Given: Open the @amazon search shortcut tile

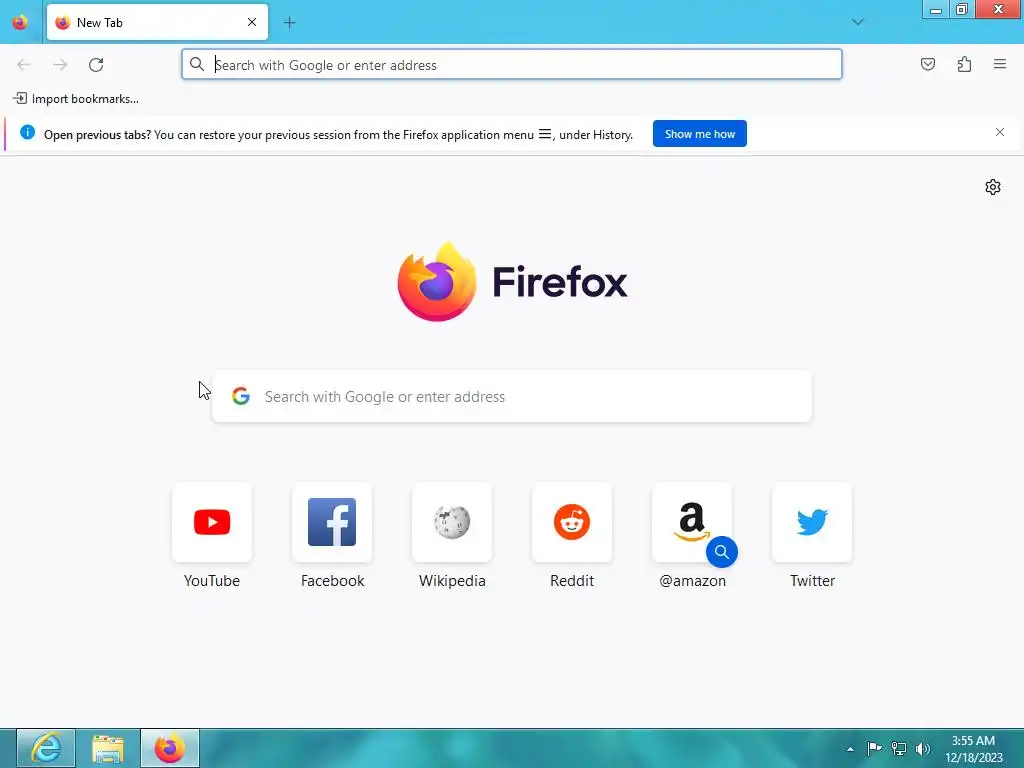Looking at the screenshot, I should pyautogui.click(x=692, y=522).
